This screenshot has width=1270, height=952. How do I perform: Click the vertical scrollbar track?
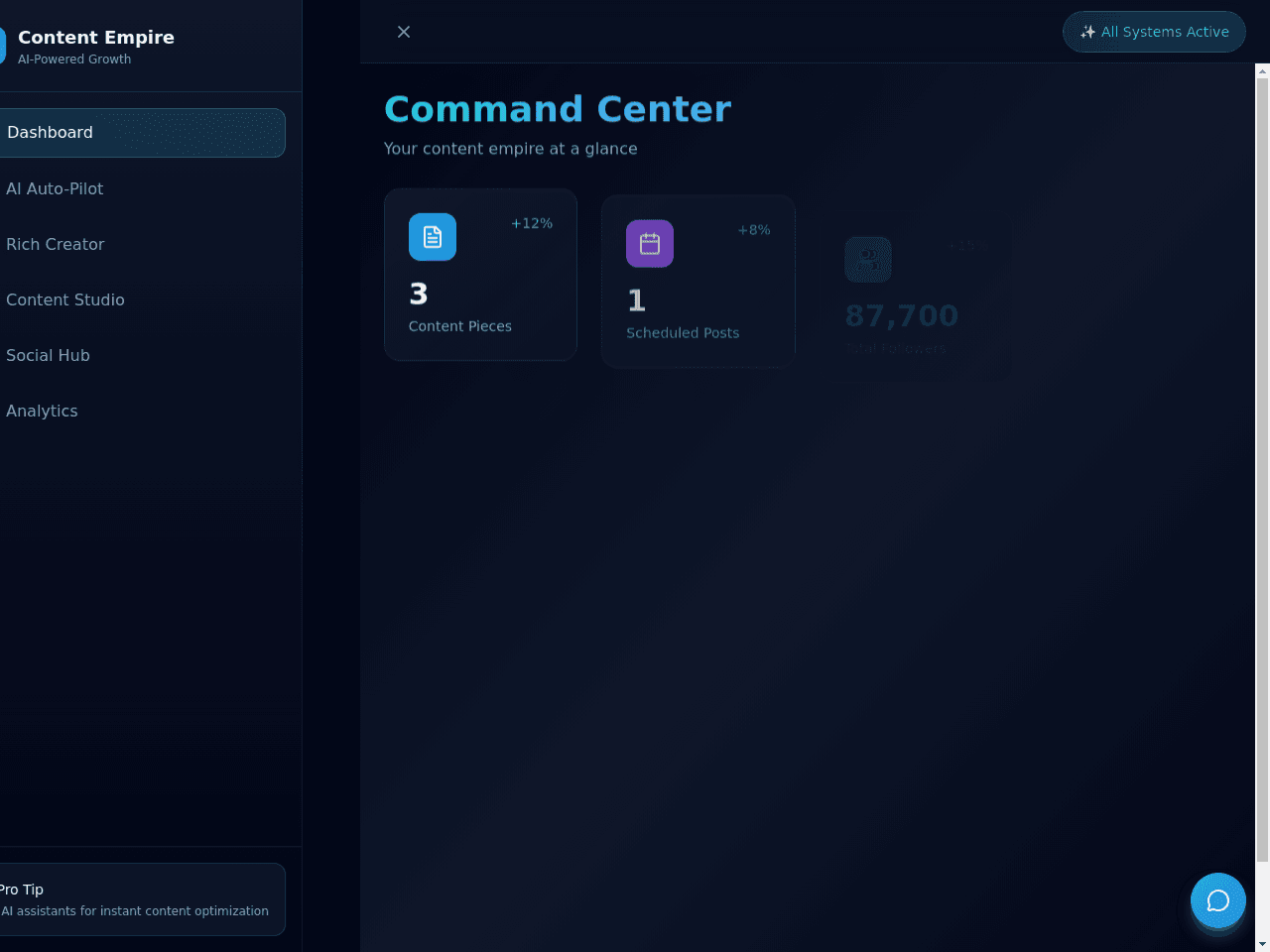pyautogui.click(x=1262, y=506)
